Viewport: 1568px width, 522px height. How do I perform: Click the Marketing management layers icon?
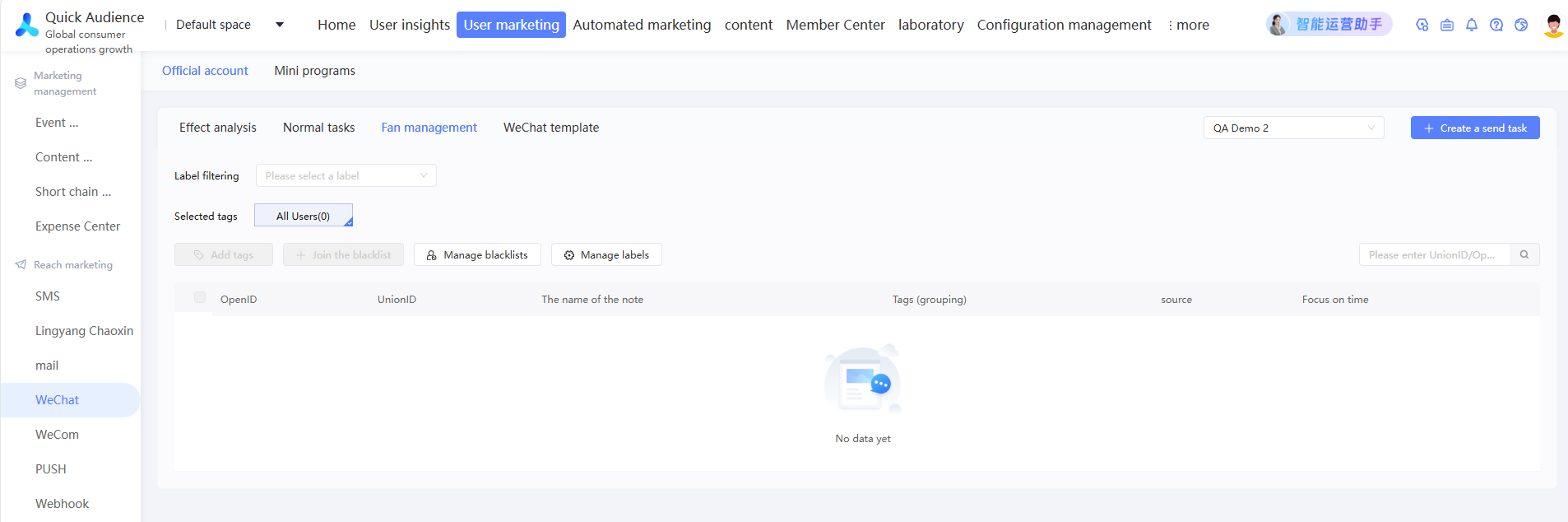(x=21, y=83)
